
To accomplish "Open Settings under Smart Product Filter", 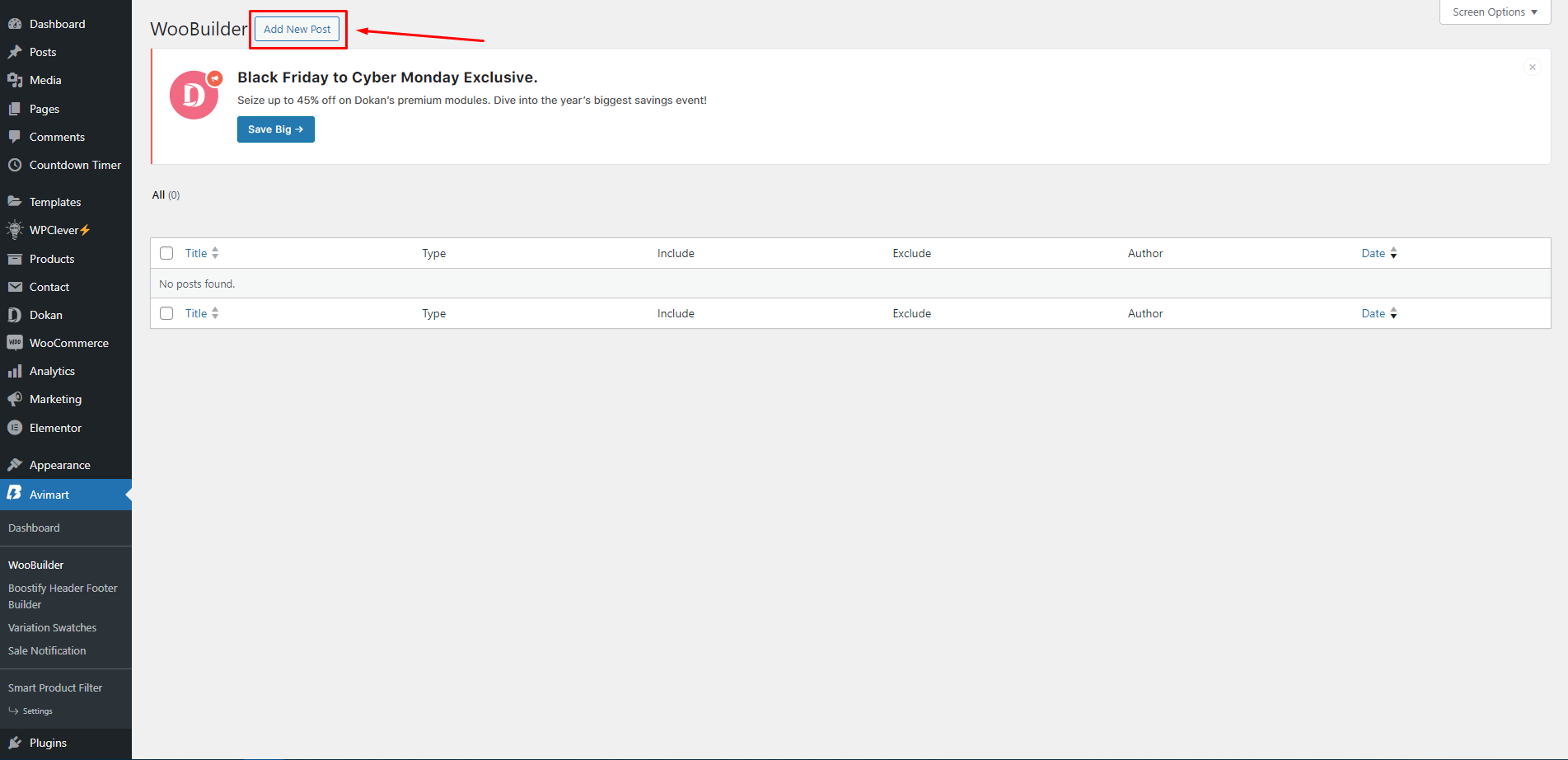I will (x=37, y=711).
